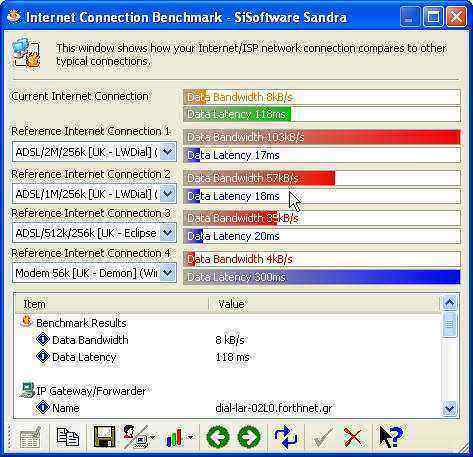
Task: Click the Reference Internet Connection 4 label
Action: (91, 253)
